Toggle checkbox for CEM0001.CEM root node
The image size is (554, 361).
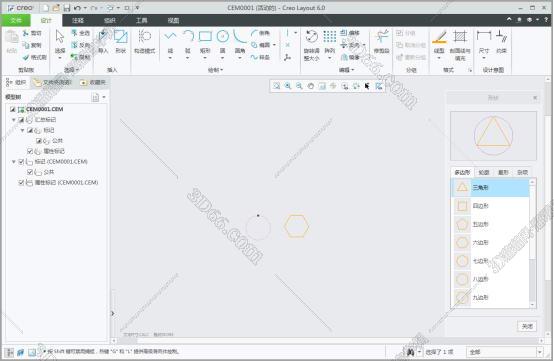(13, 110)
